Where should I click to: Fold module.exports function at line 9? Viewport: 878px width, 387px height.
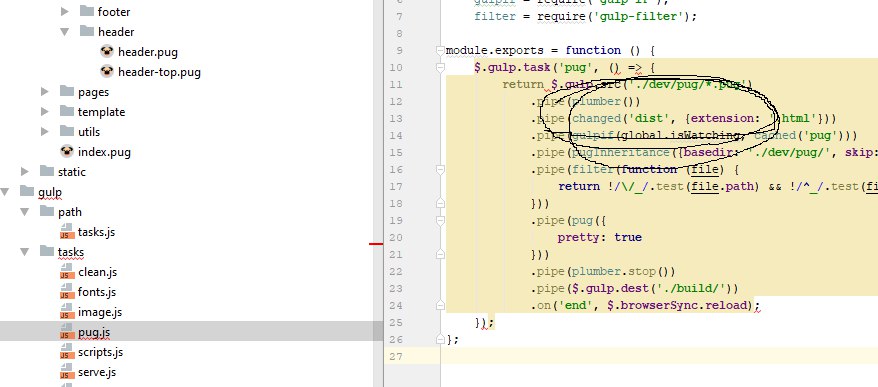440,50
